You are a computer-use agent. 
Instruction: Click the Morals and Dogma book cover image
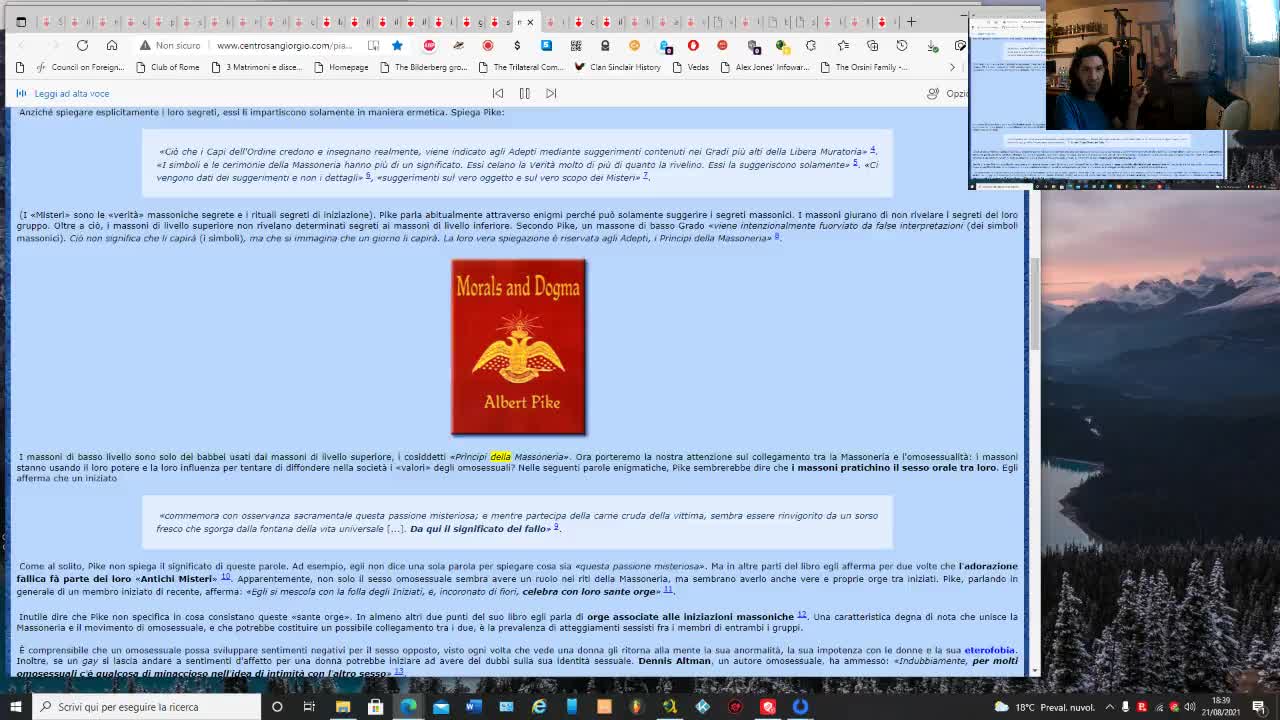coord(519,347)
